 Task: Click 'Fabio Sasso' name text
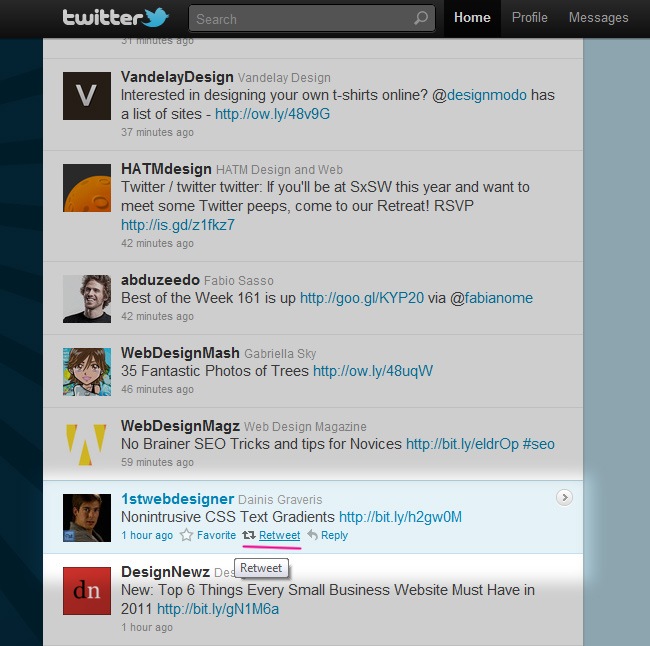point(239,281)
